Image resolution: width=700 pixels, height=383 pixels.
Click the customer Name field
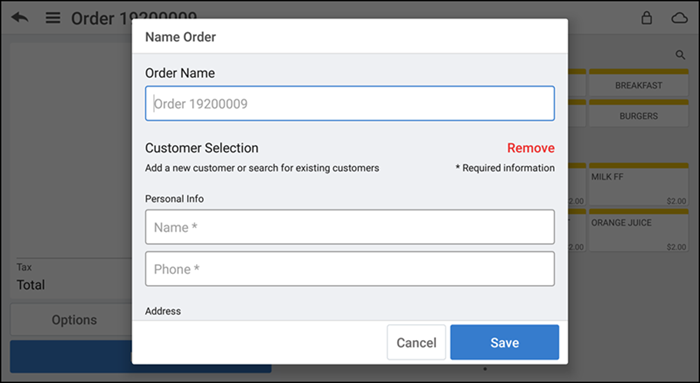pyautogui.click(x=350, y=227)
